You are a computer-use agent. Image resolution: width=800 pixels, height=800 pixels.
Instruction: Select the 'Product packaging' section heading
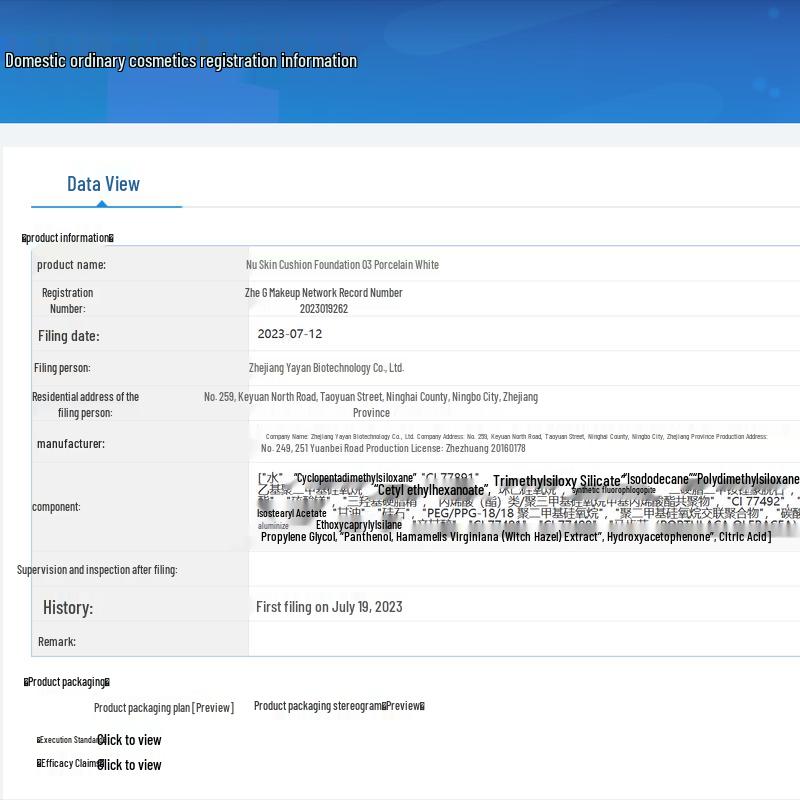point(66,682)
